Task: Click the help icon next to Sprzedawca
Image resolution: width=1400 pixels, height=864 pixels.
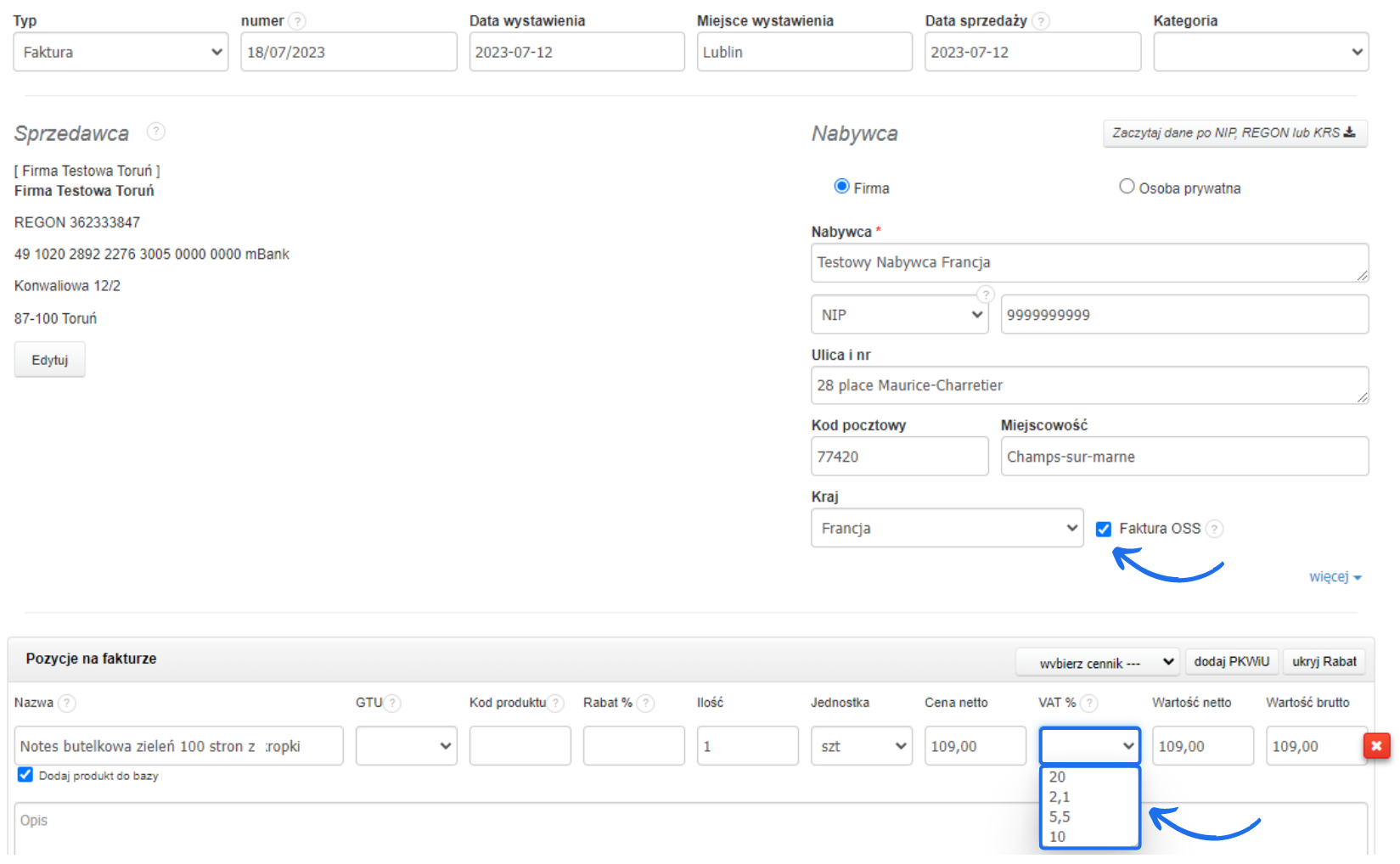Action: (x=156, y=132)
